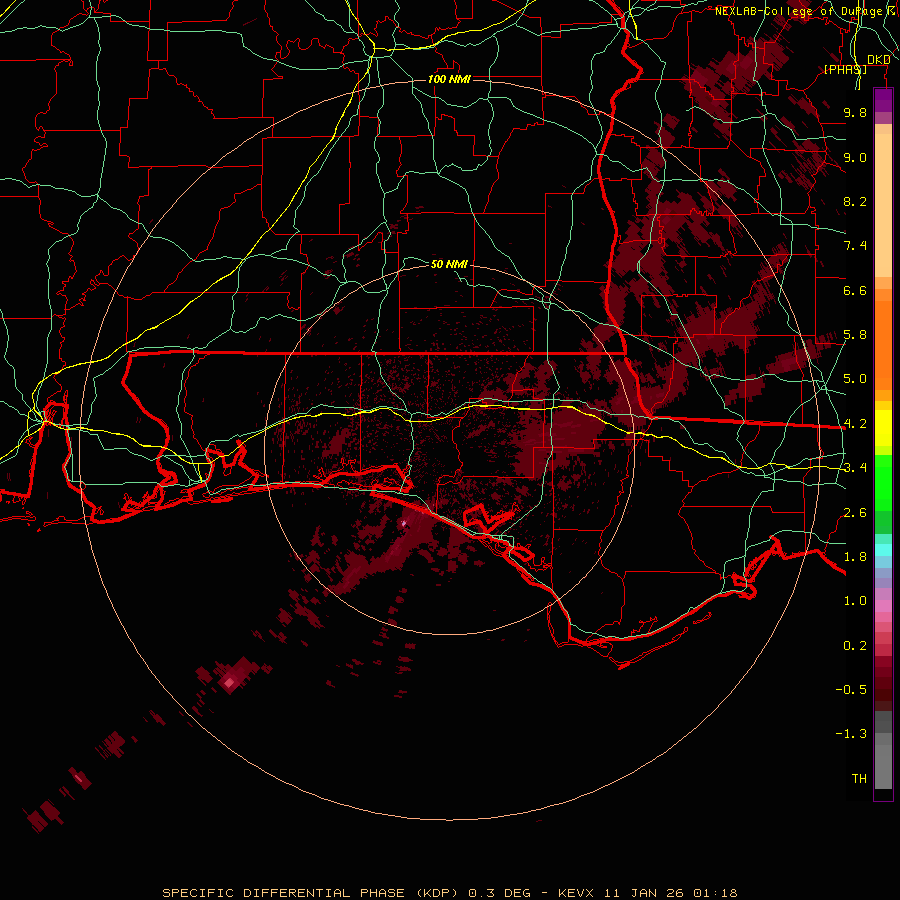Screen dimensions: 900x900
Task: Select the yellow segment of the color bar
Action: [x=883, y=428]
